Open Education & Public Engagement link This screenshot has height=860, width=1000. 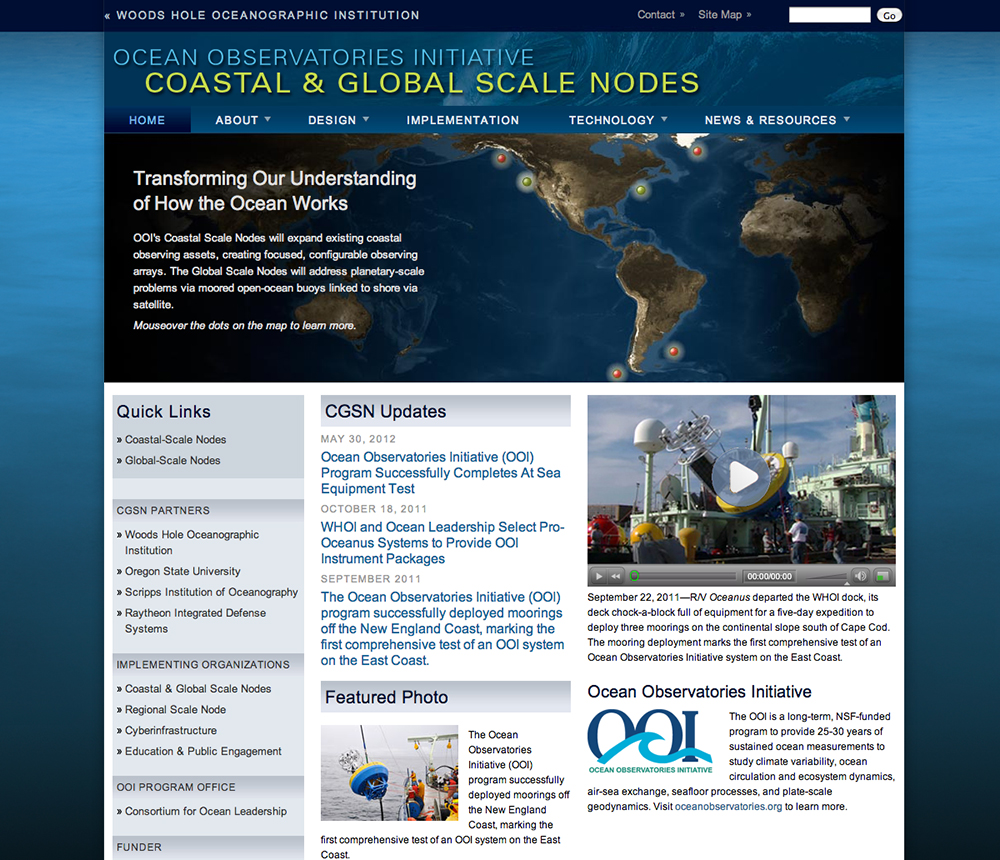[203, 752]
